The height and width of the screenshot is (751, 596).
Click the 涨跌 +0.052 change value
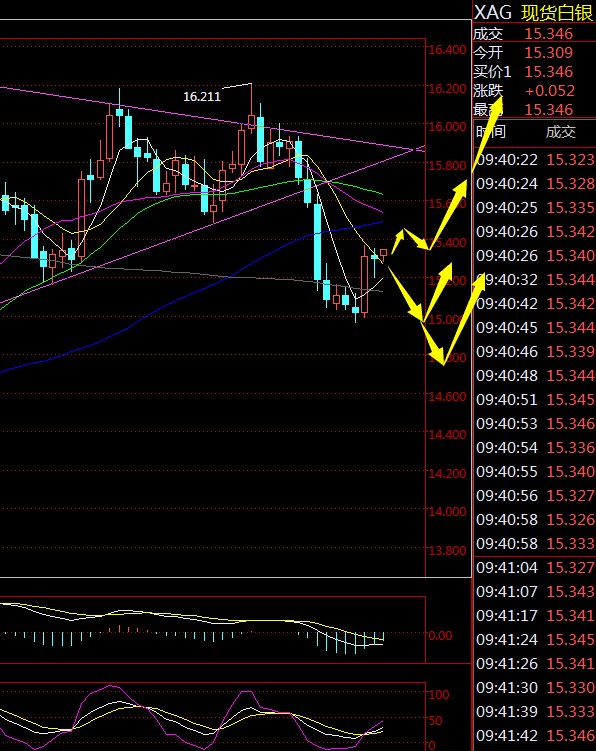point(550,91)
